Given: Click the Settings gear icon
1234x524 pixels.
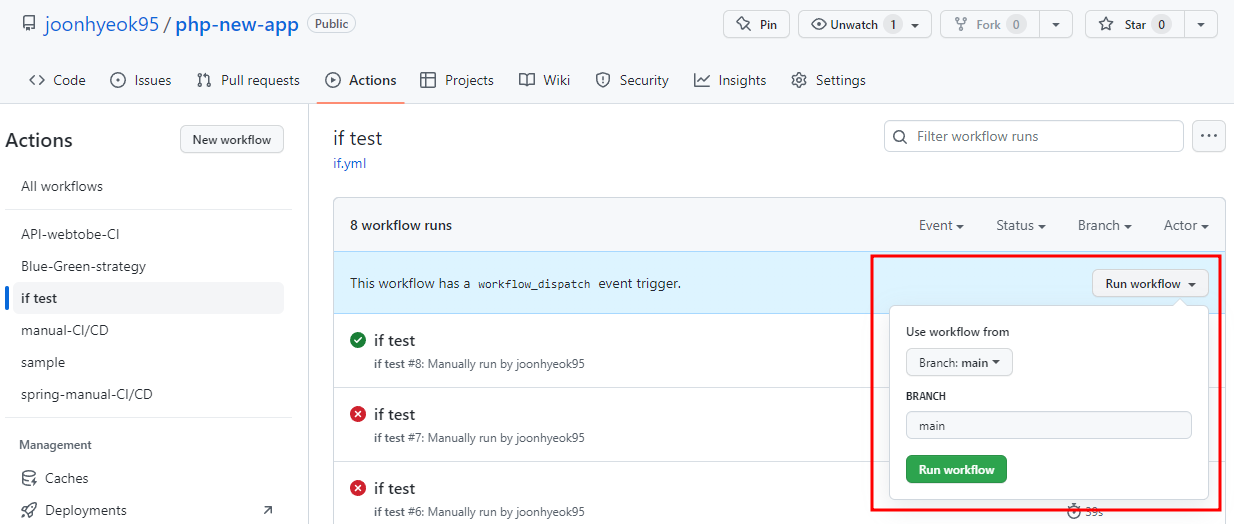Looking at the screenshot, I should [799, 80].
